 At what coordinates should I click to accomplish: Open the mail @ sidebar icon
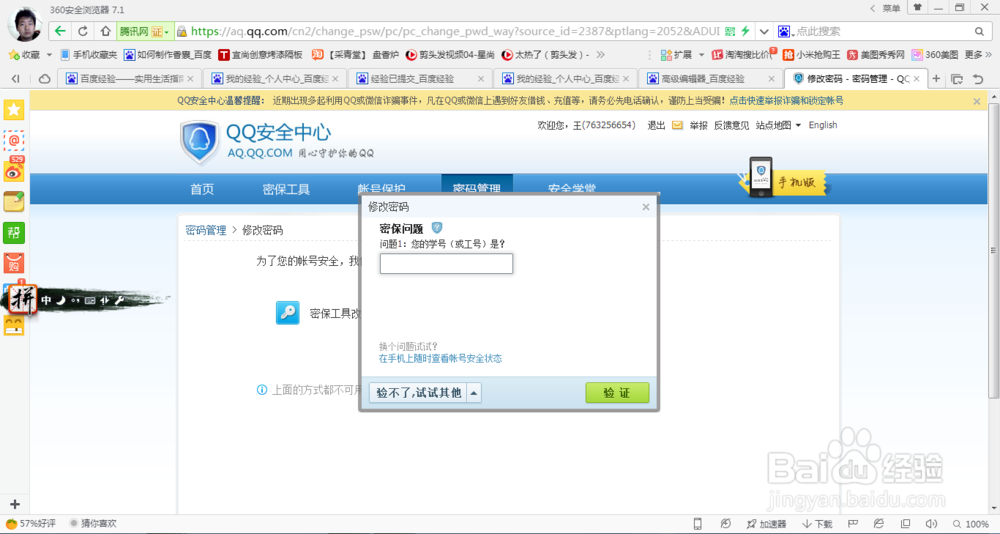14,140
